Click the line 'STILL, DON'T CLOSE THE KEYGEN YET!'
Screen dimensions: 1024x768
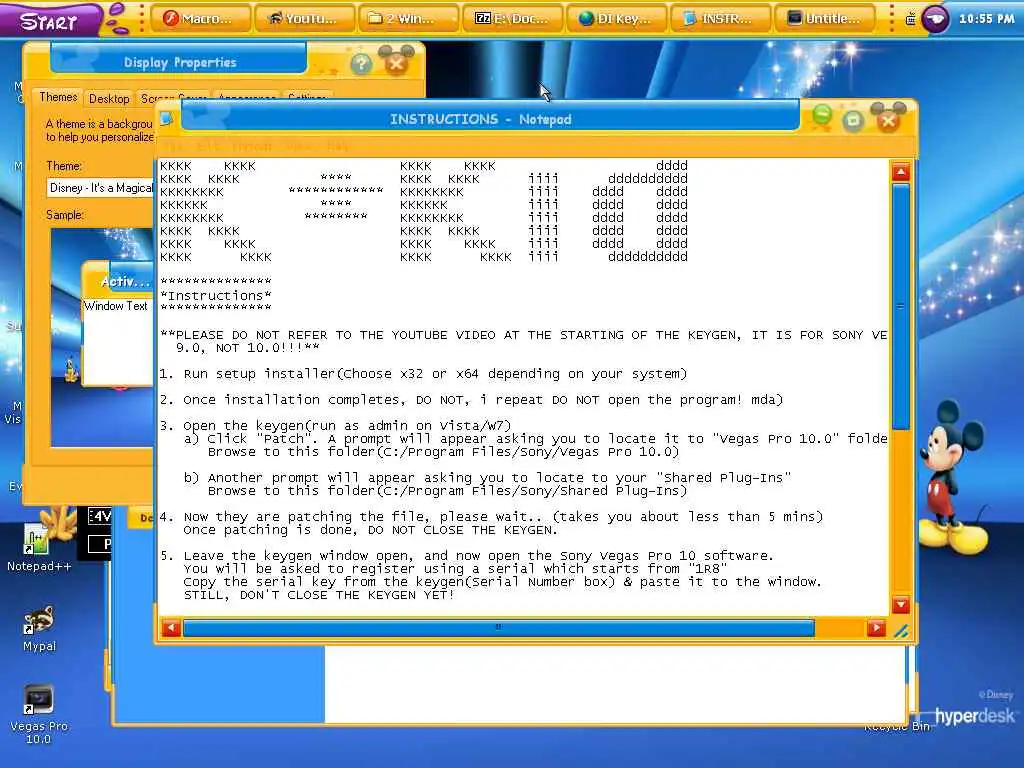click(x=319, y=595)
